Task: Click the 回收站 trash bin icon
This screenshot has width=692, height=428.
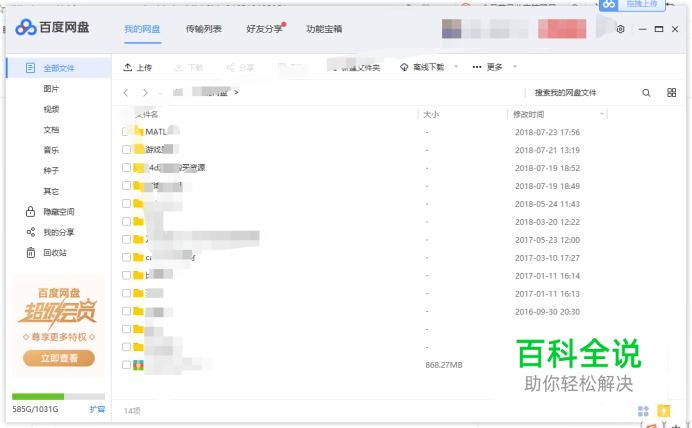Action: tap(30, 253)
